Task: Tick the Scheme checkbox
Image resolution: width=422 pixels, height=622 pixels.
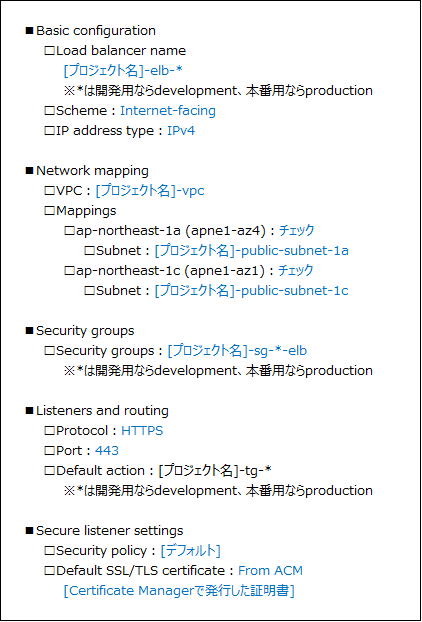Action: [49, 111]
